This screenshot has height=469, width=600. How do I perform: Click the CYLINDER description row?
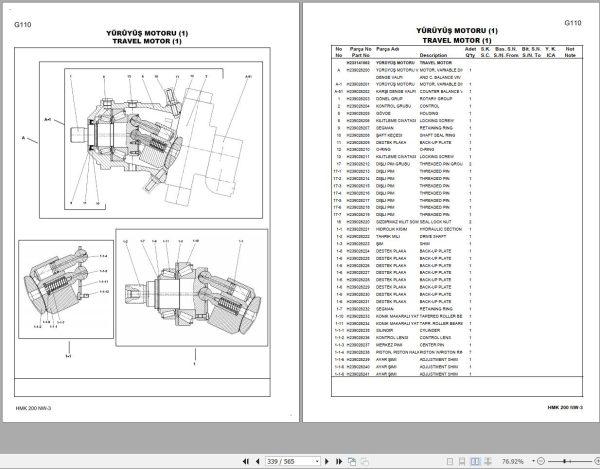[430, 330]
